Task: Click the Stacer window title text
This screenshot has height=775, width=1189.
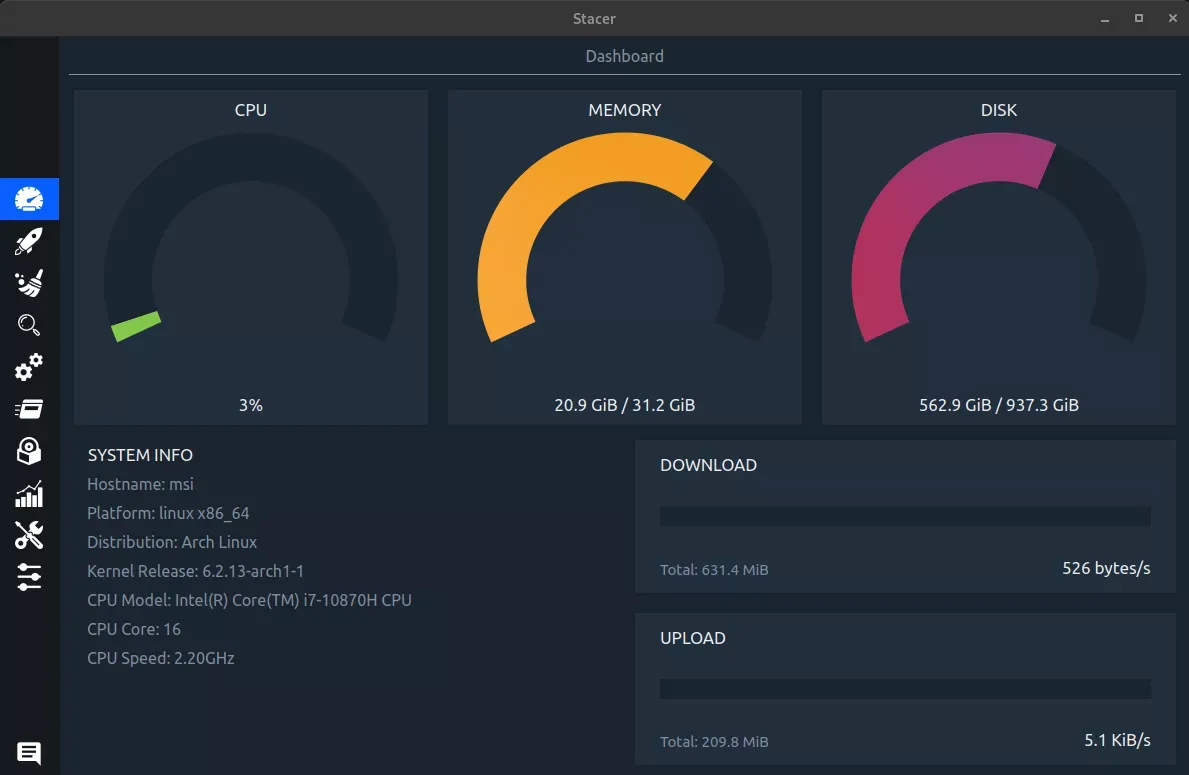Action: pyautogui.click(x=594, y=18)
